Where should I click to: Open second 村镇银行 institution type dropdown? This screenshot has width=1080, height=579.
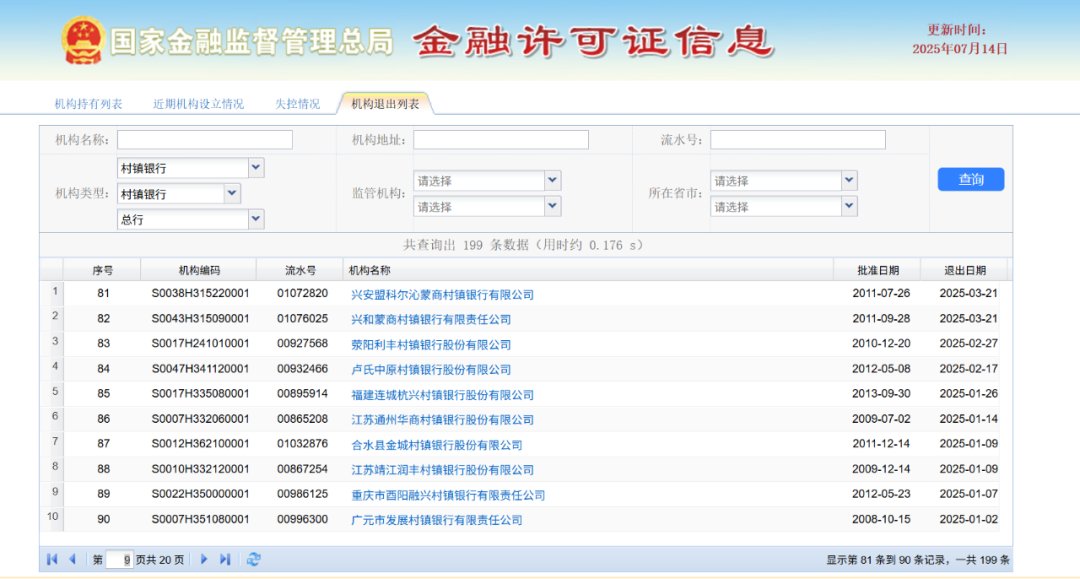tap(232, 193)
